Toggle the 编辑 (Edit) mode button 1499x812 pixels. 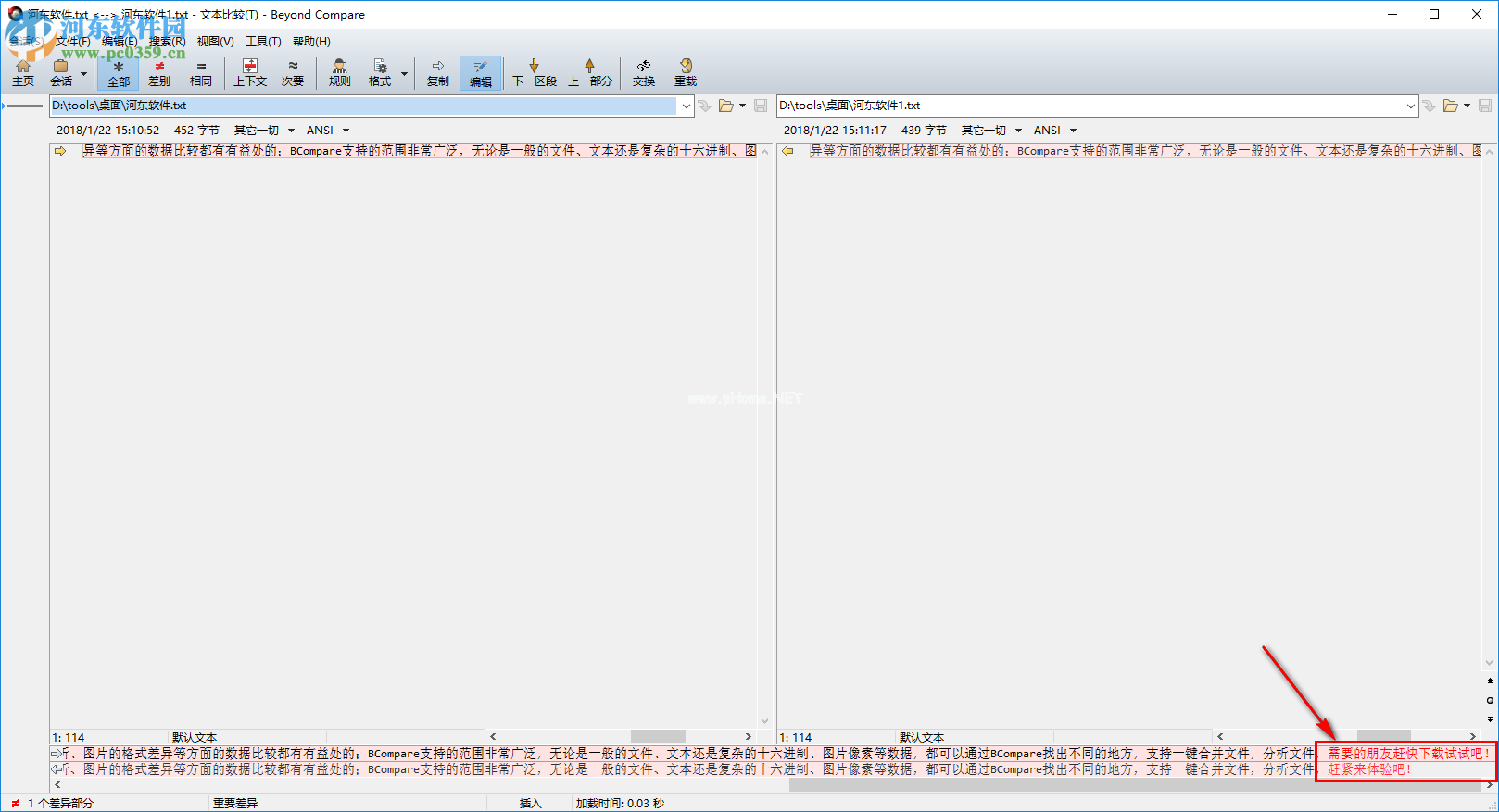[481, 72]
